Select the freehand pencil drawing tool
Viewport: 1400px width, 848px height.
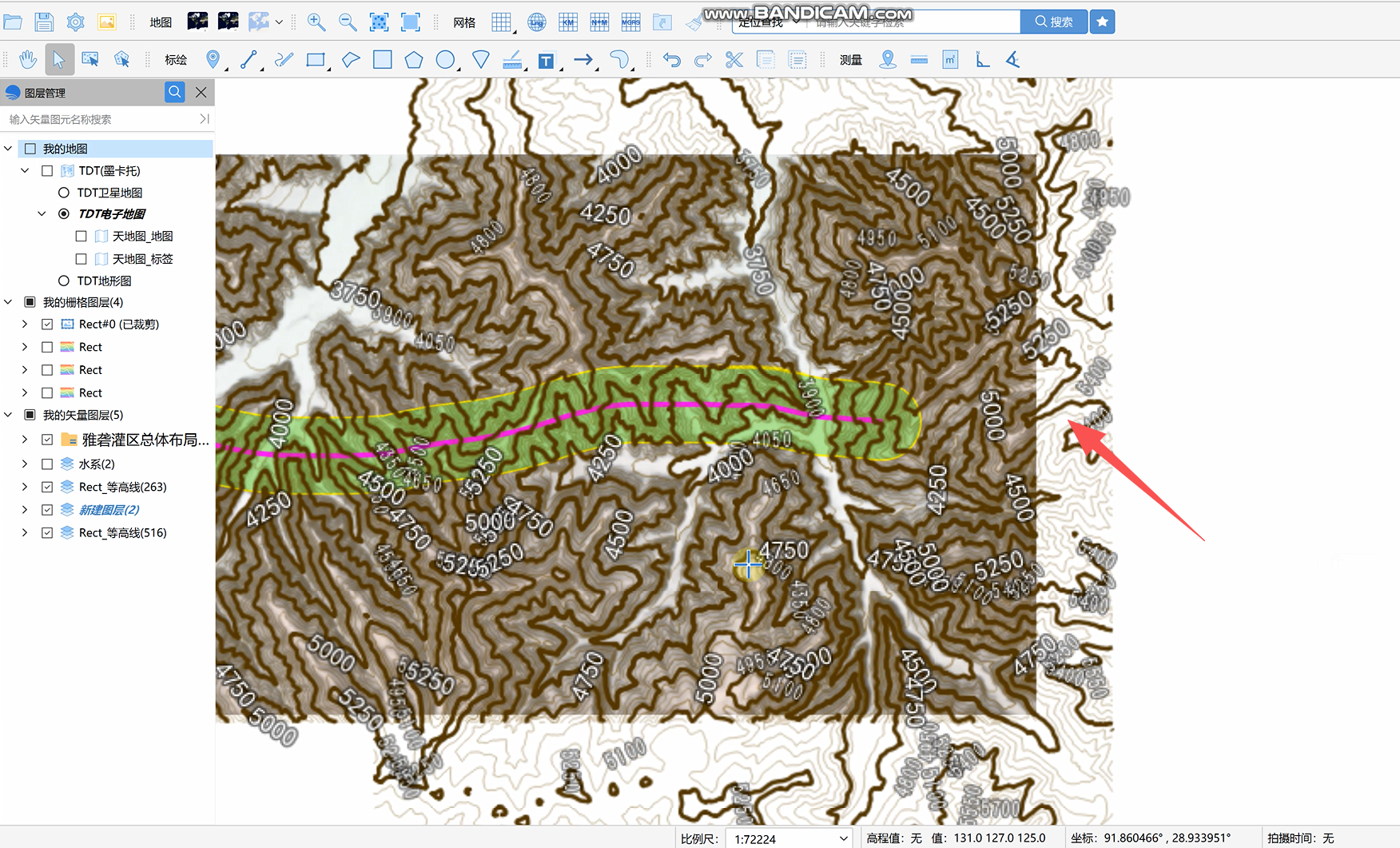click(284, 59)
